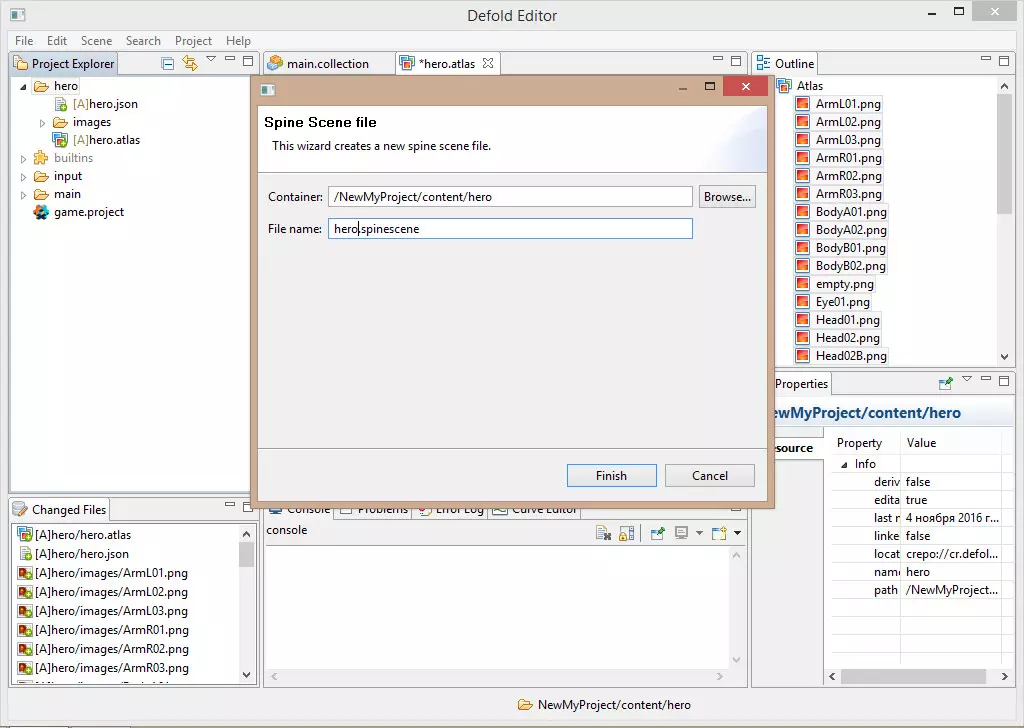Open the Scene menu
1024x728 pixels.
coord(96,41)
